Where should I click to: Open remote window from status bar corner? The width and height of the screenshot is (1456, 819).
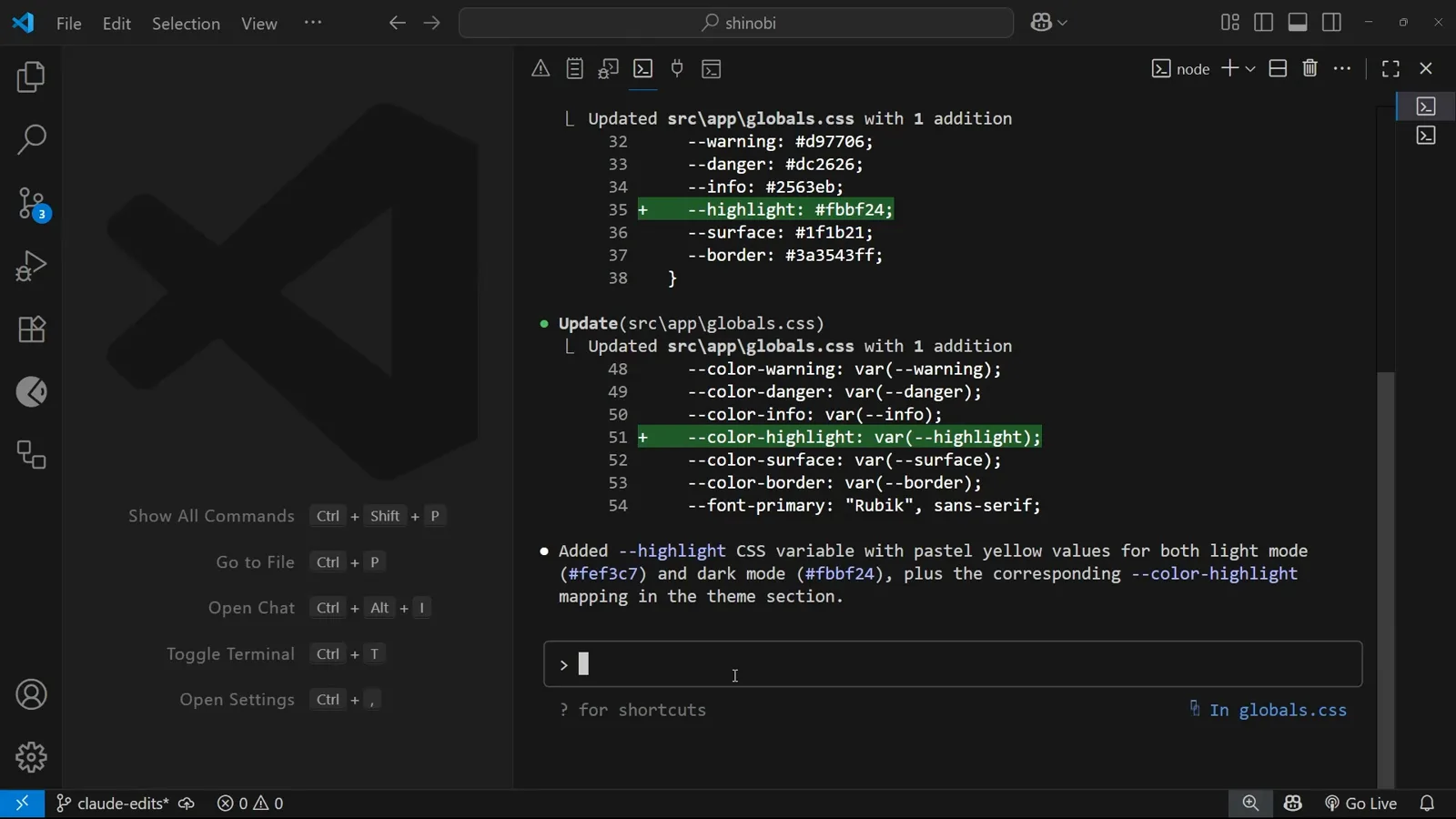pos(22,804)
